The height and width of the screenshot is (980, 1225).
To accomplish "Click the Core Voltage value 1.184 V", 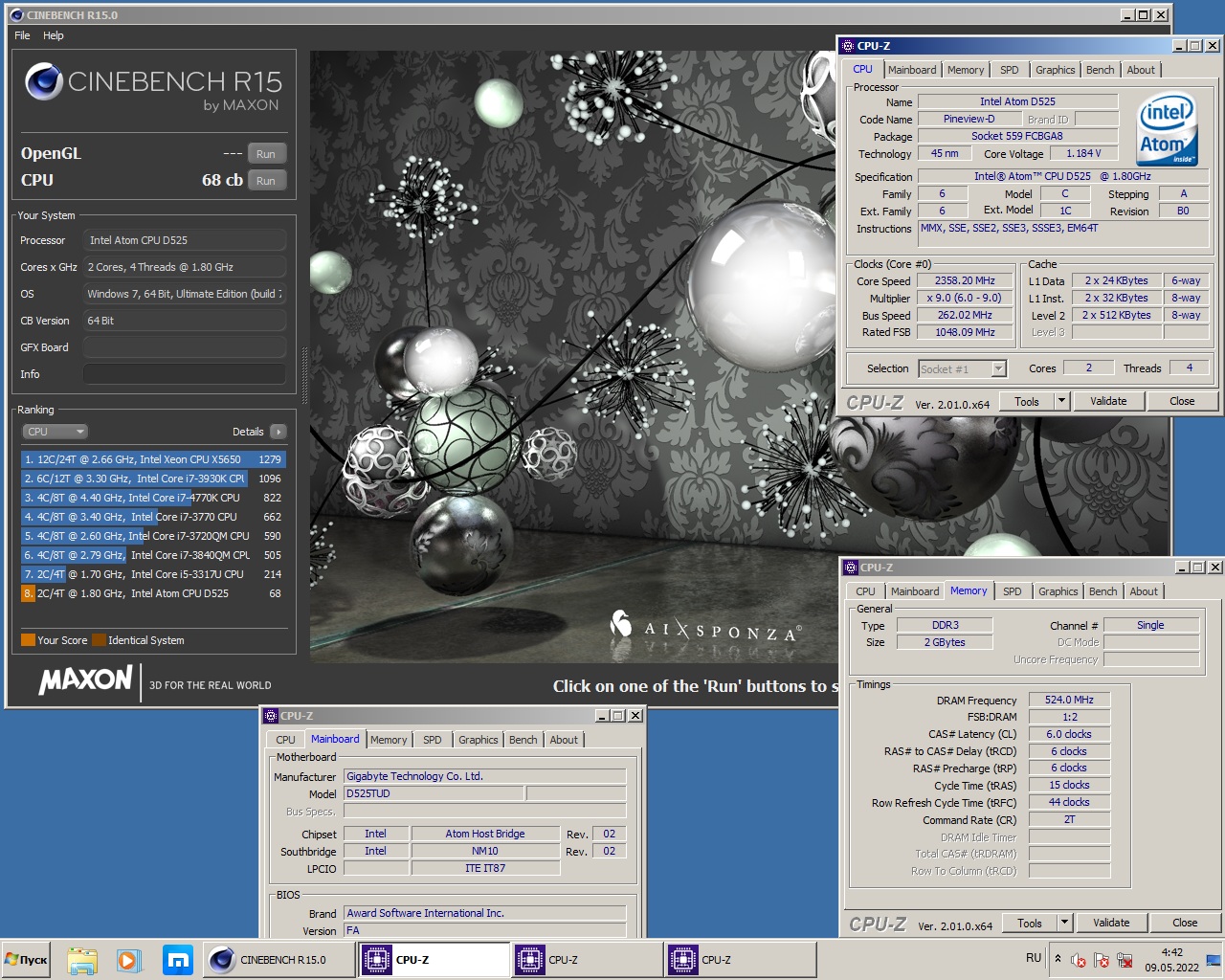I will point(1083,153).
